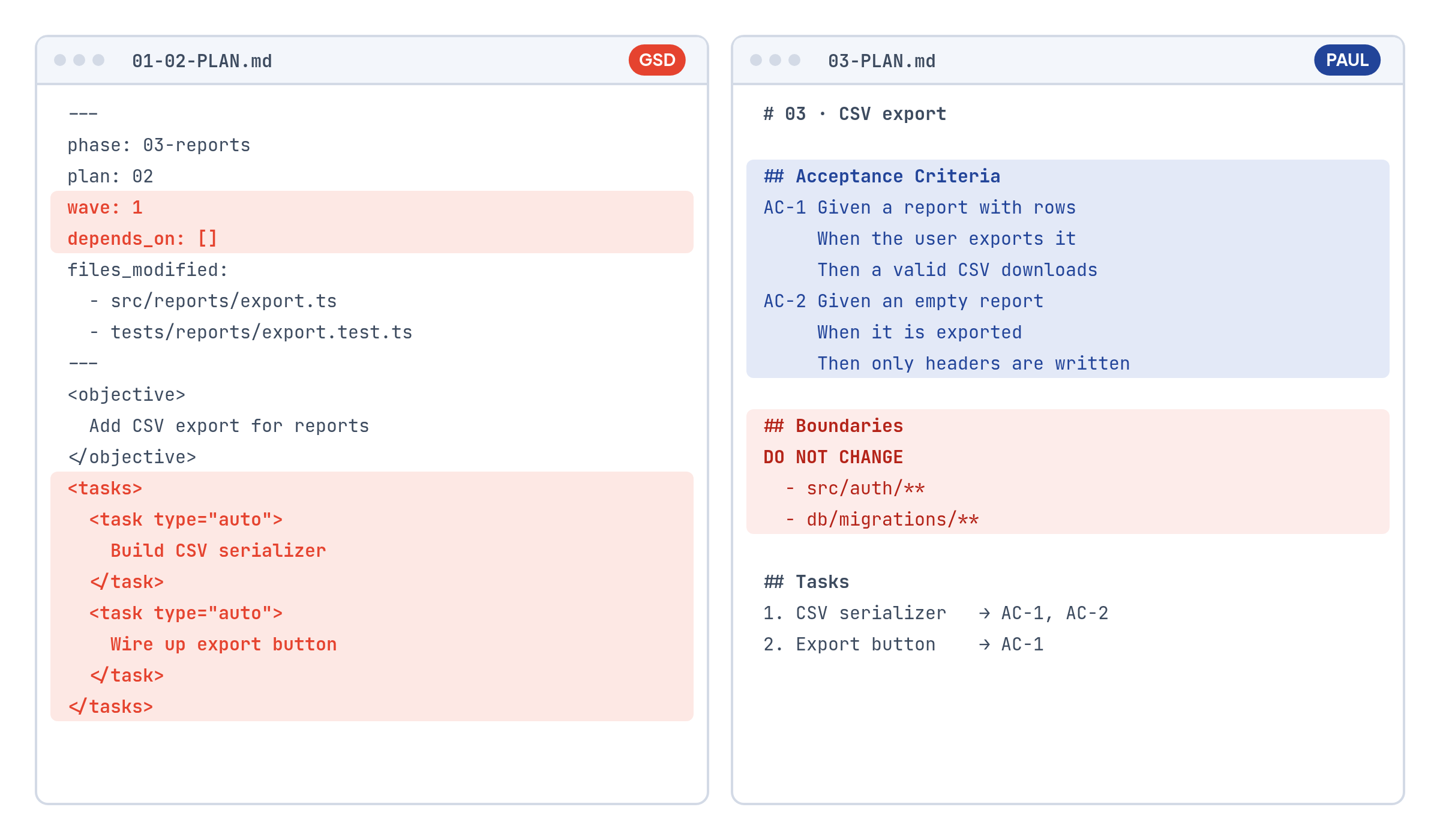Click the closing </tasks> tag

[110, 707]
